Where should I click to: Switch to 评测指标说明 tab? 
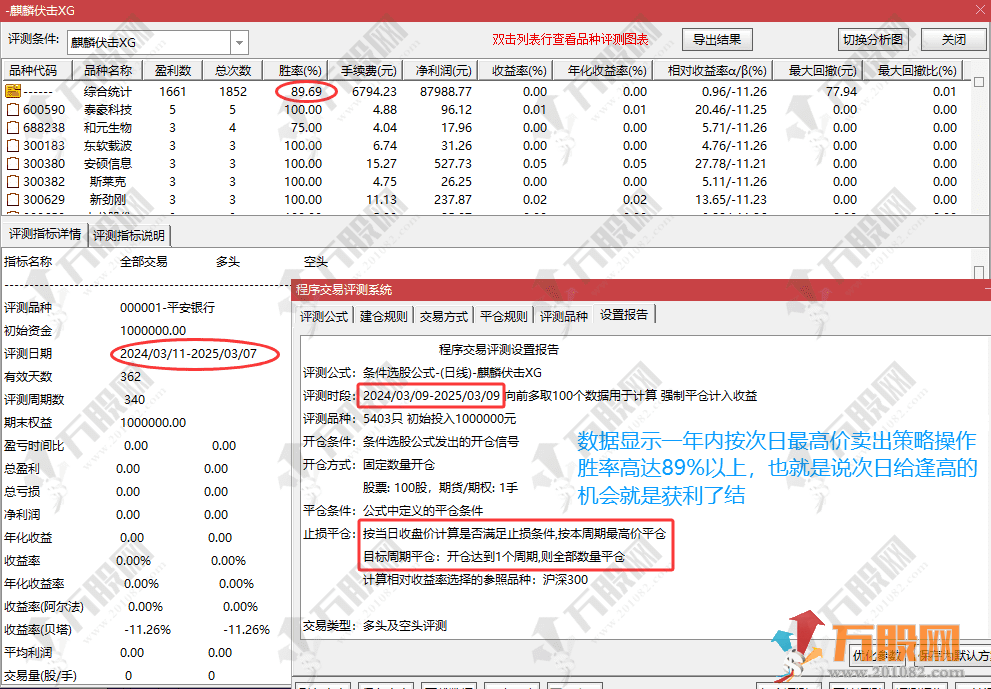(130, 236)
